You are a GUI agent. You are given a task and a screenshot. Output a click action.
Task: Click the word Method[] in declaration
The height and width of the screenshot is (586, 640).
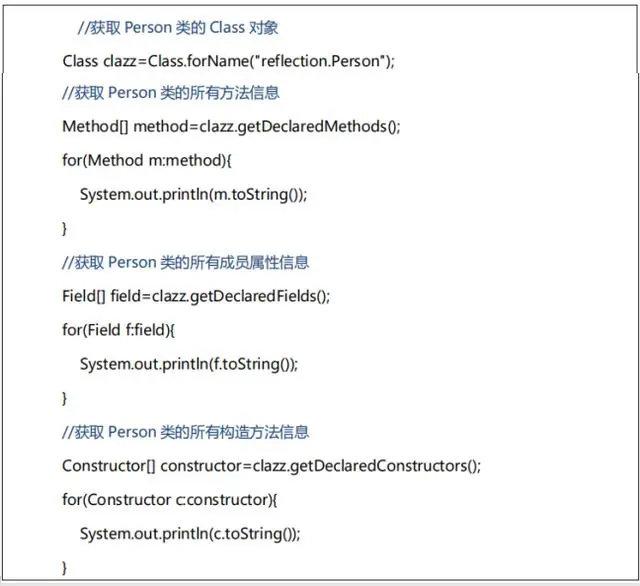[x=95, y=127]
